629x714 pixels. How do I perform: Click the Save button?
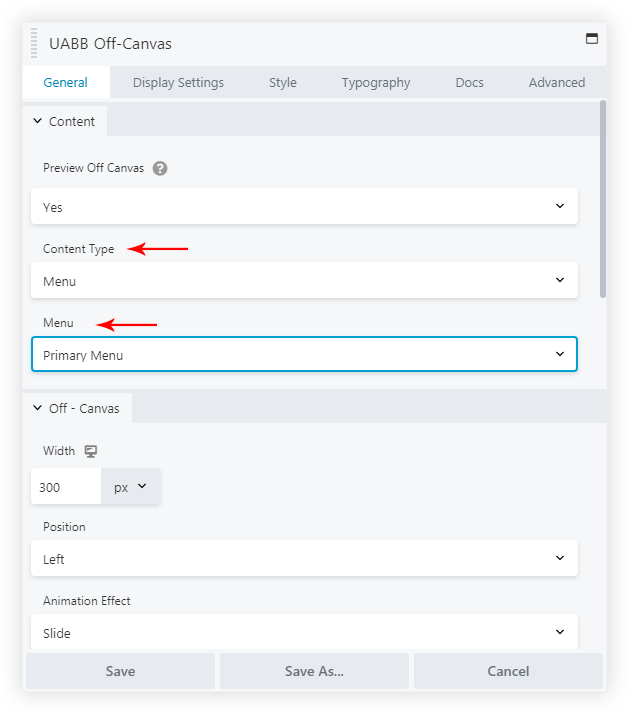120,671
